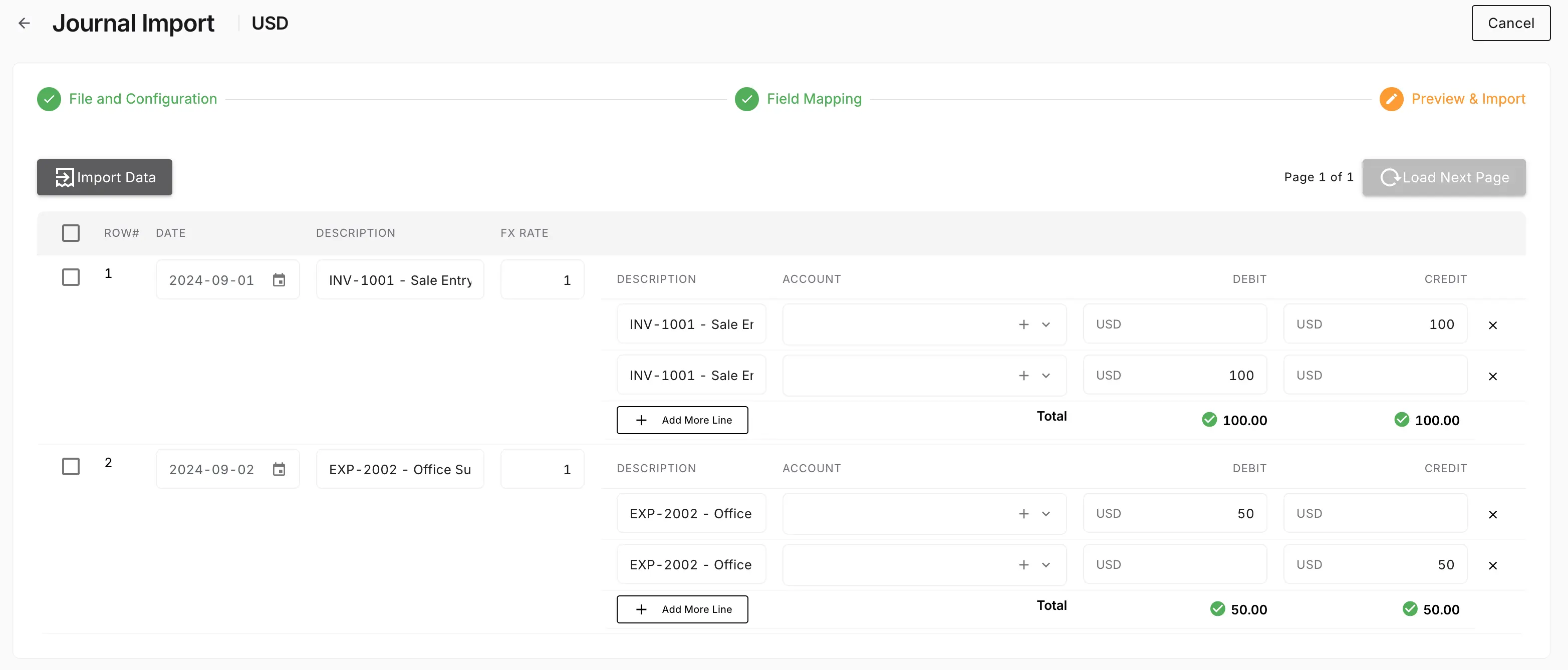Open the calendar picker for row 2 date
1568x670 pixels.
[280, 469]
